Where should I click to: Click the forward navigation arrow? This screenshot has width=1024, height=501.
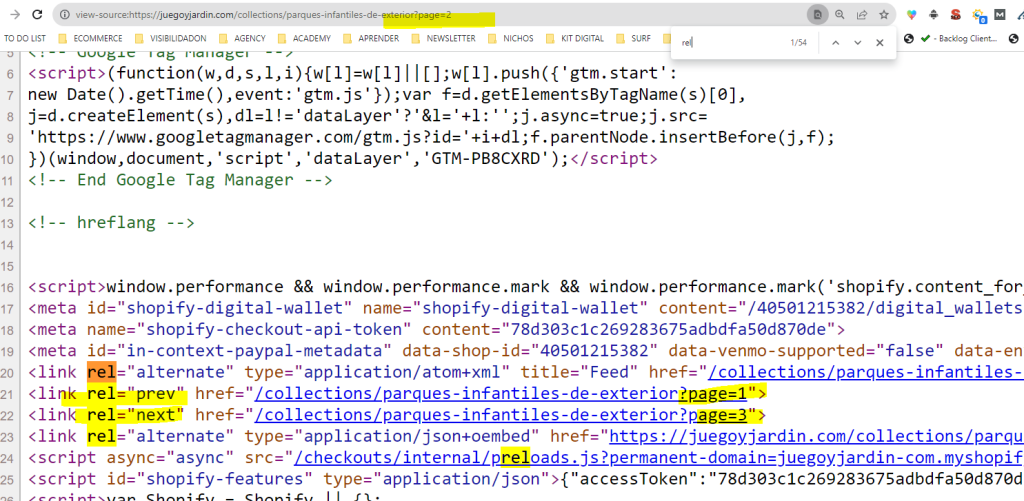[10, 15]
